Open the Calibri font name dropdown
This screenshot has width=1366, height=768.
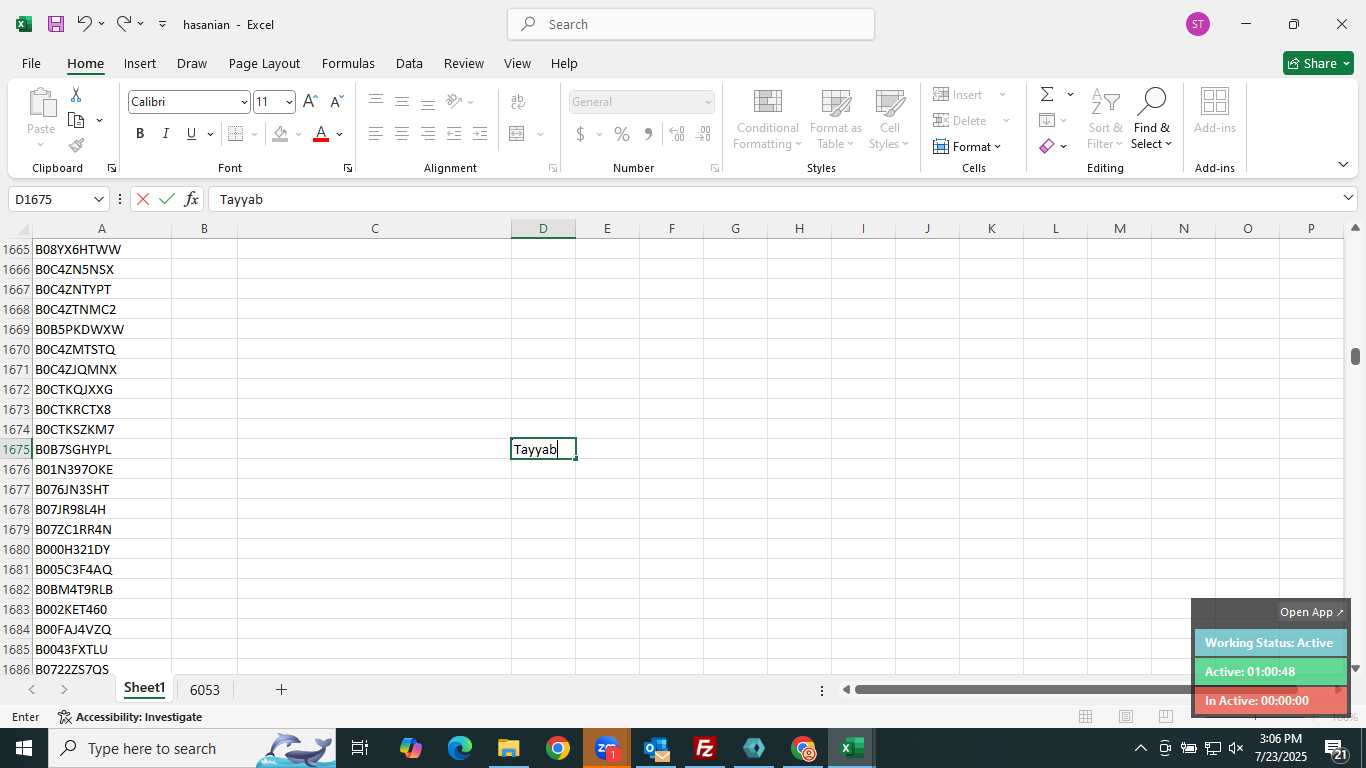[243, 102]
